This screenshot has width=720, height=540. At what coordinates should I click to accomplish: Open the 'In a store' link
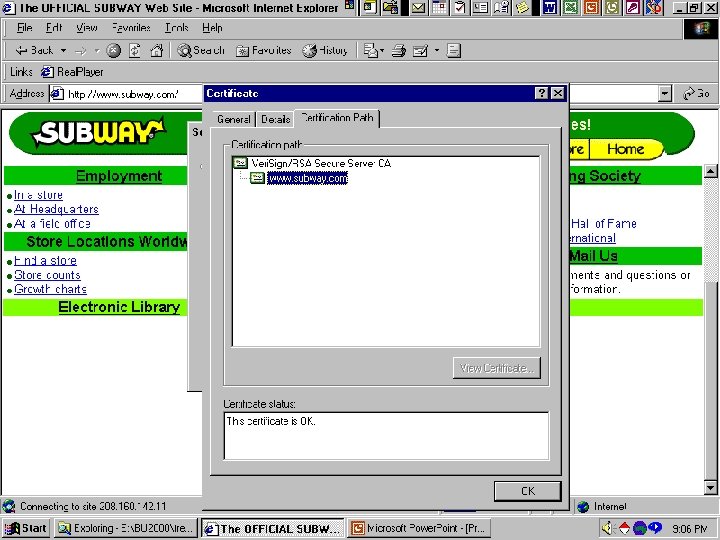(38, 195)
